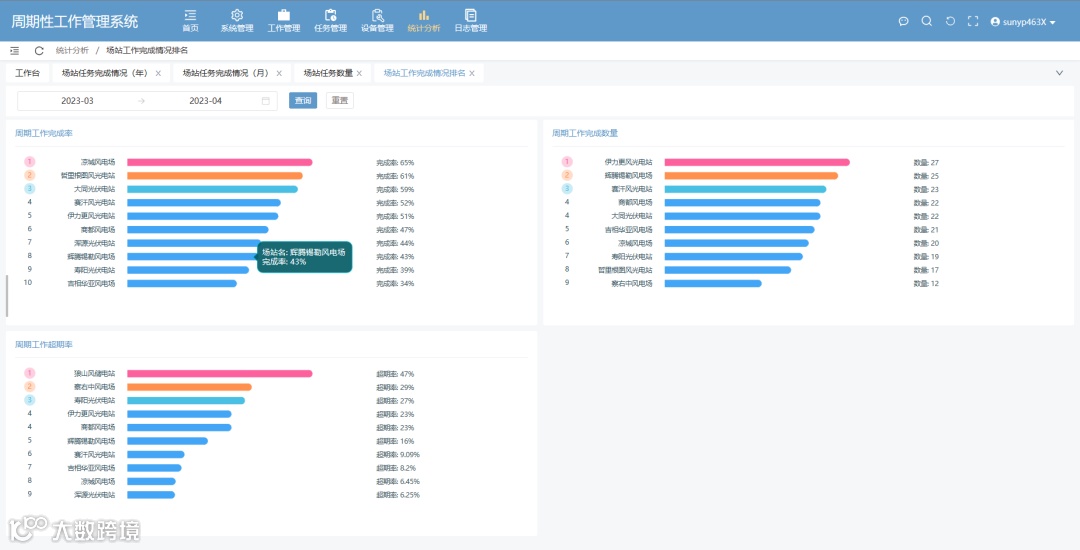
Task: Collapse the sidebar menu toggle icon
Action: tap(14, 51)
